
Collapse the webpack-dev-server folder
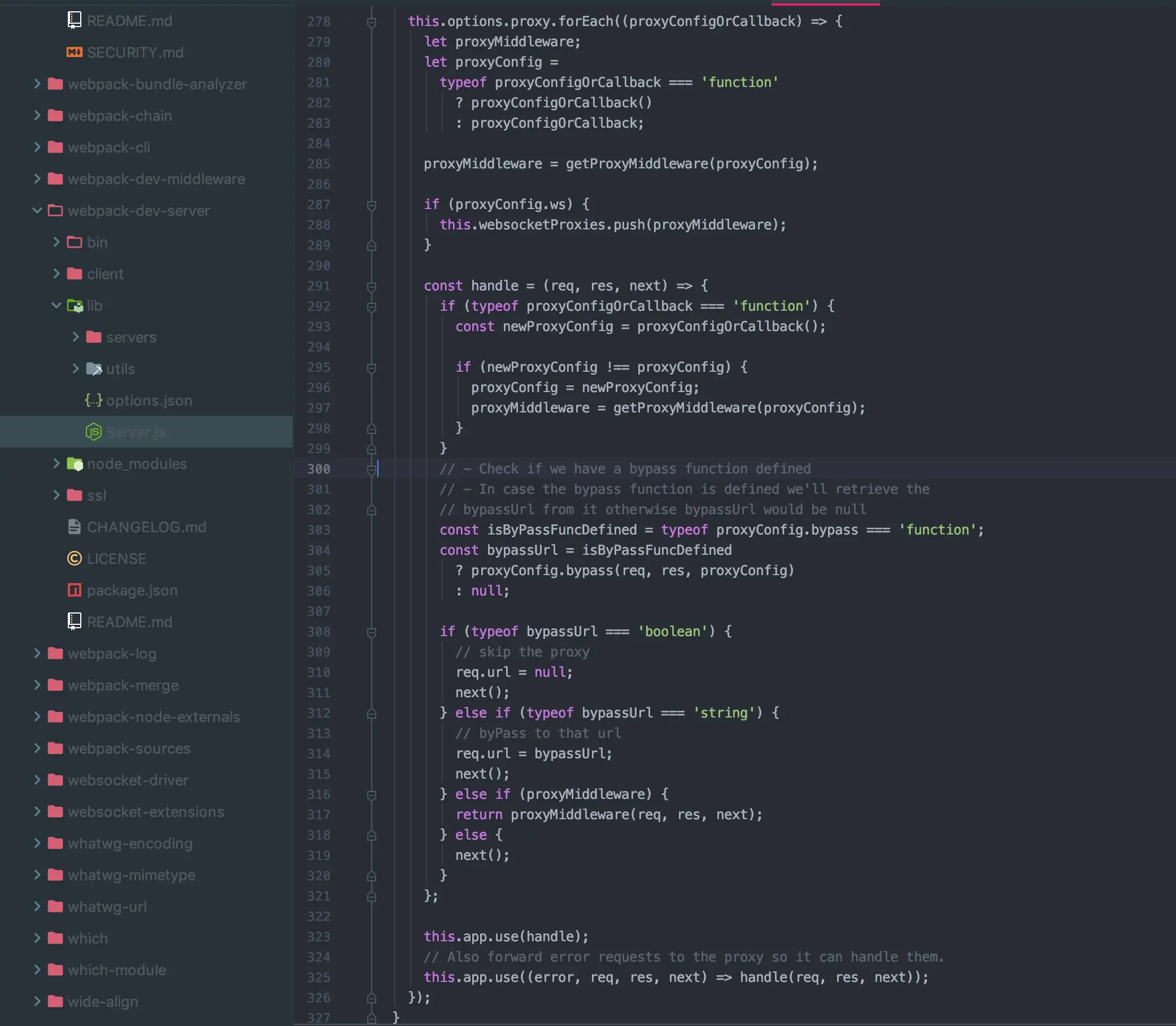coord(37,210)
